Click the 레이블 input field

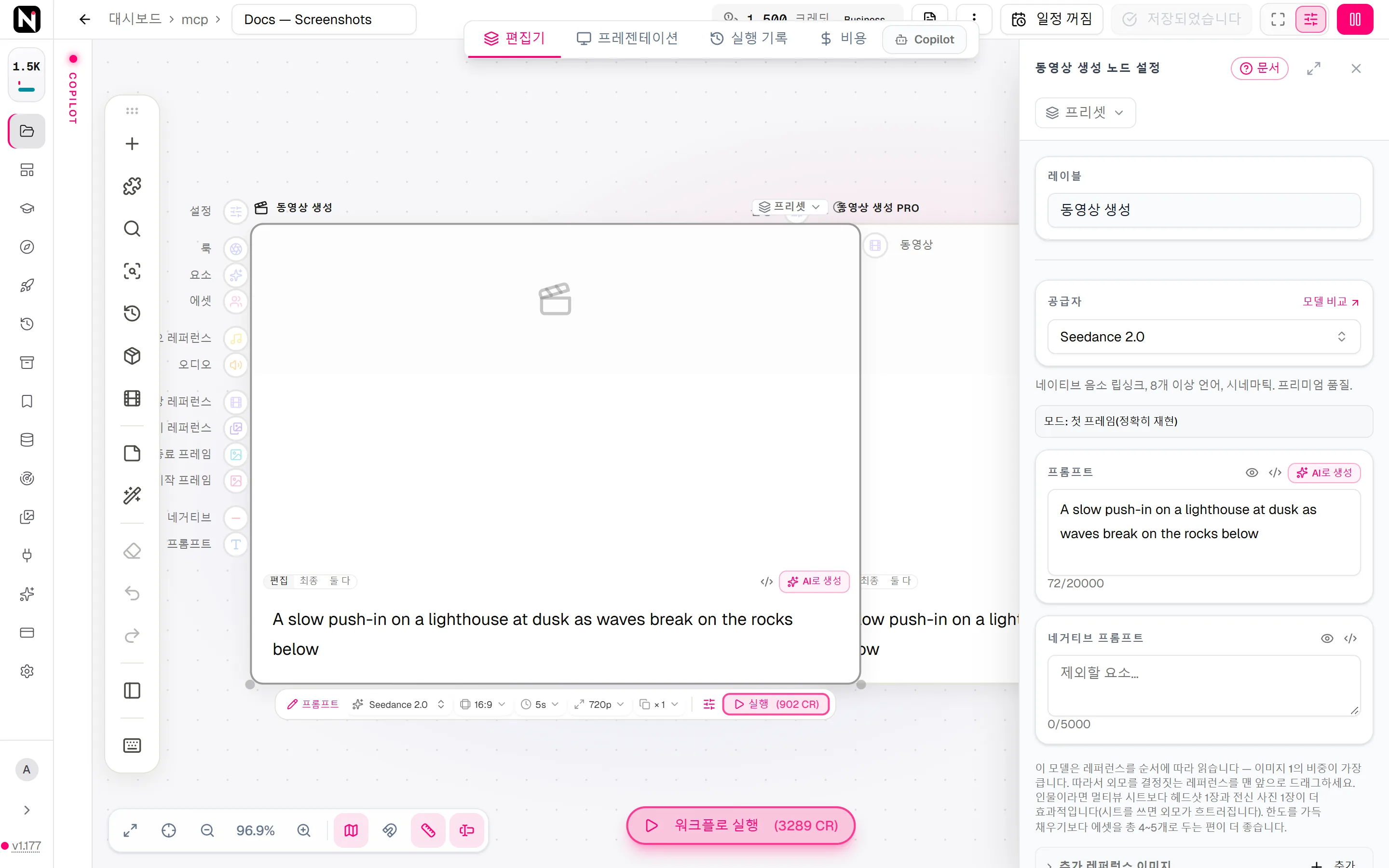coord(1204,210)
